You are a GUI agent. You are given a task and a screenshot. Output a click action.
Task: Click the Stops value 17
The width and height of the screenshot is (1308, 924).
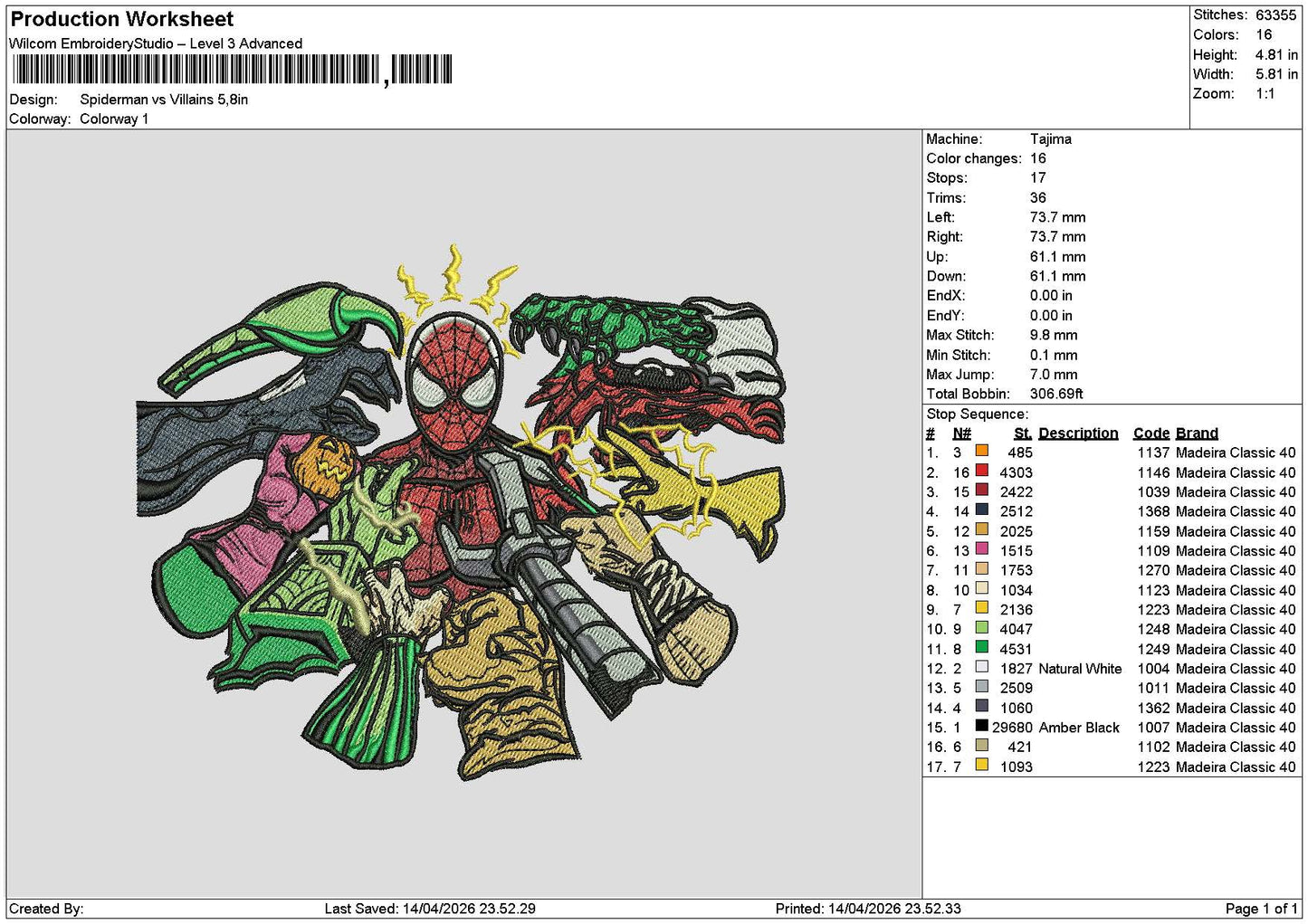point(1038,178)
